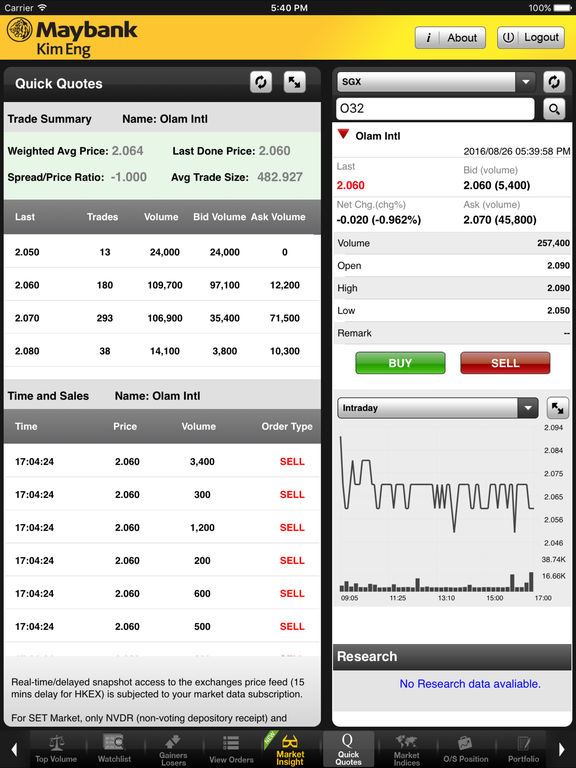Image resolution: width=576 pixels, height=768 pixels.
Task: Click the intraday price chart
Action: coord(436,485)
